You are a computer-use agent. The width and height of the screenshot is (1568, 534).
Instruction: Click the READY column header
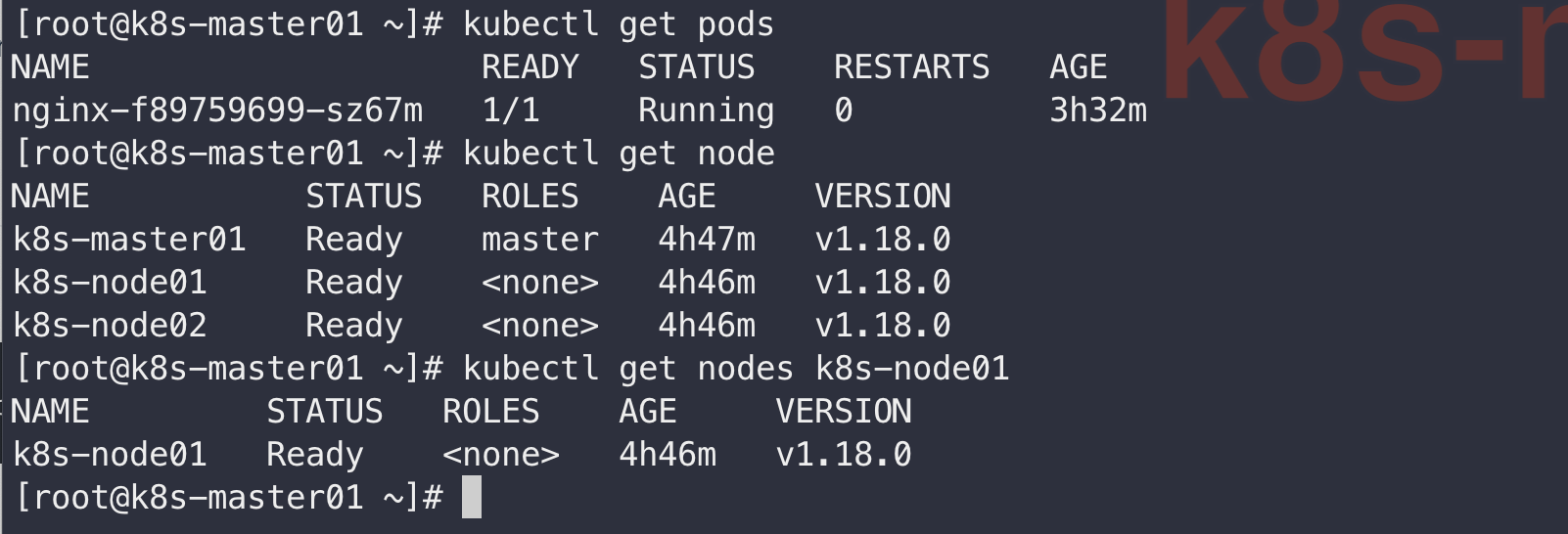tap(530, 67)
